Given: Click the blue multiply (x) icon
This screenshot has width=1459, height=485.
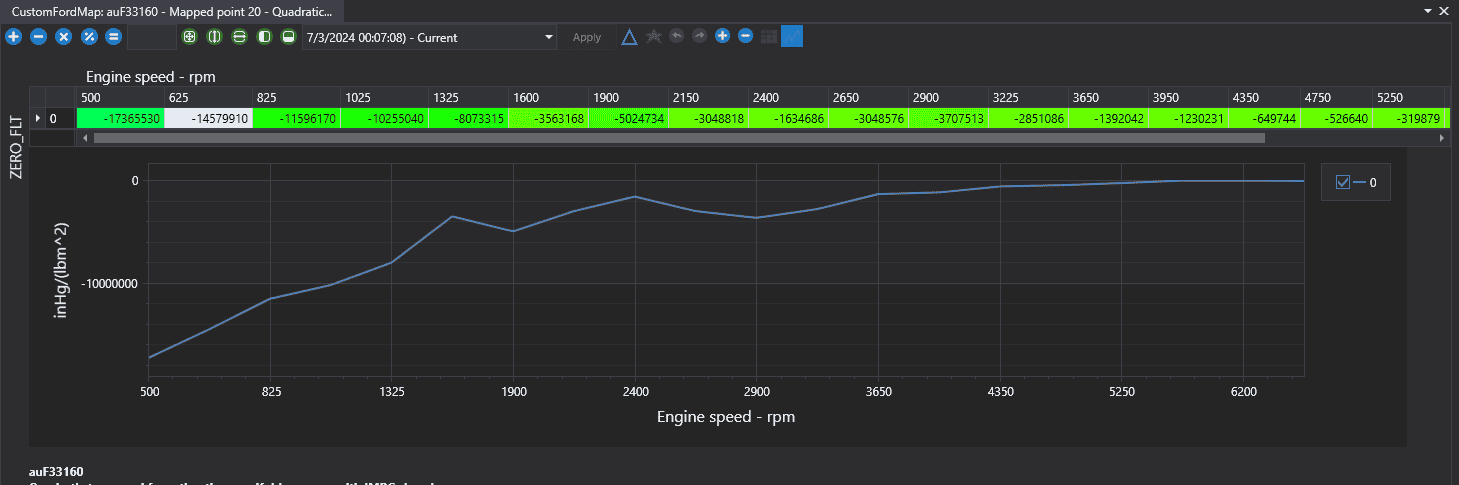Looking at the screenshot, I should point(63,37).
